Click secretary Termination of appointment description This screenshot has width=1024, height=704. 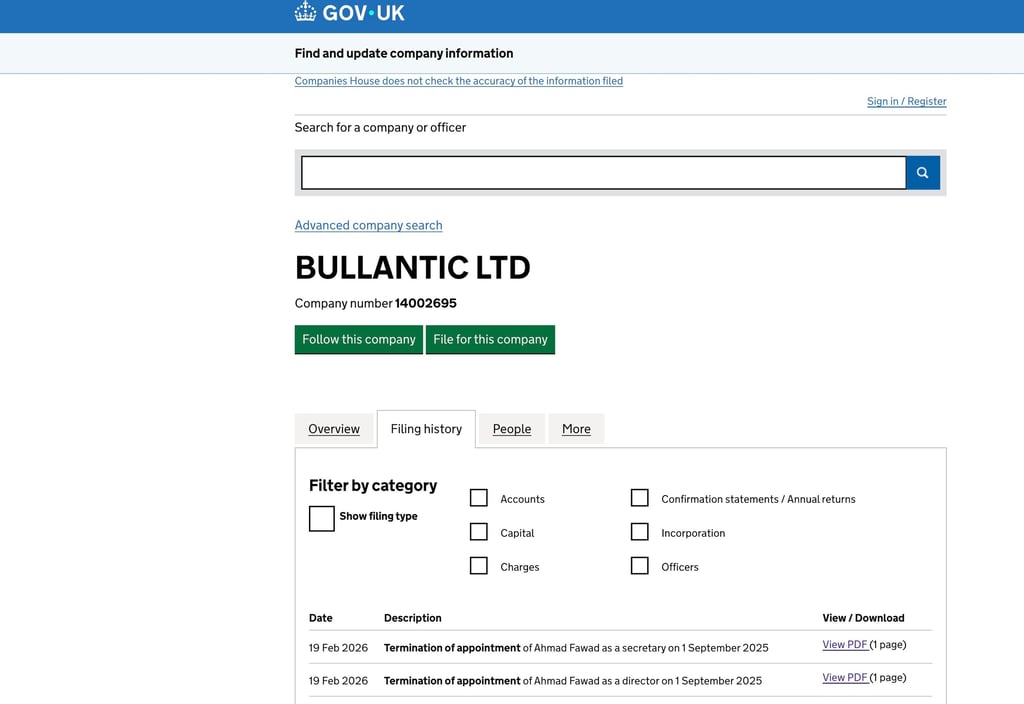coord(576,648)
